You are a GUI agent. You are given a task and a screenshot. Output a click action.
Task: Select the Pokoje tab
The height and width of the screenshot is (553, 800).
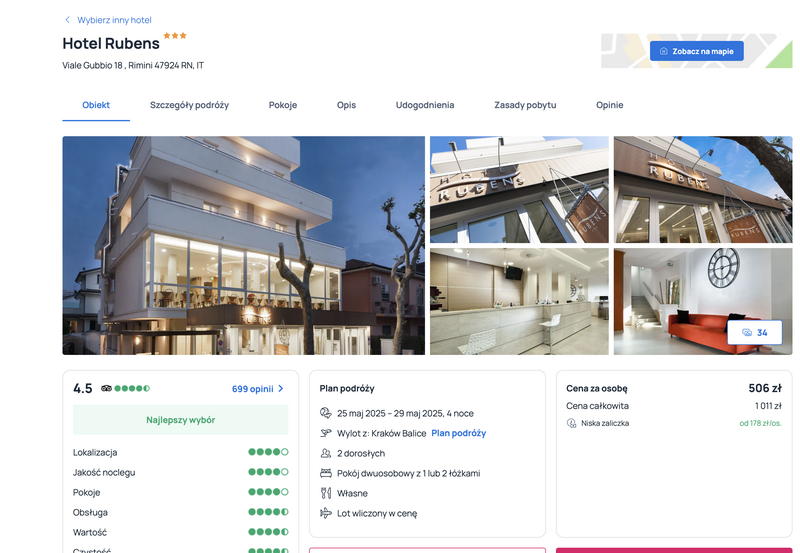[x=283, y=105]
